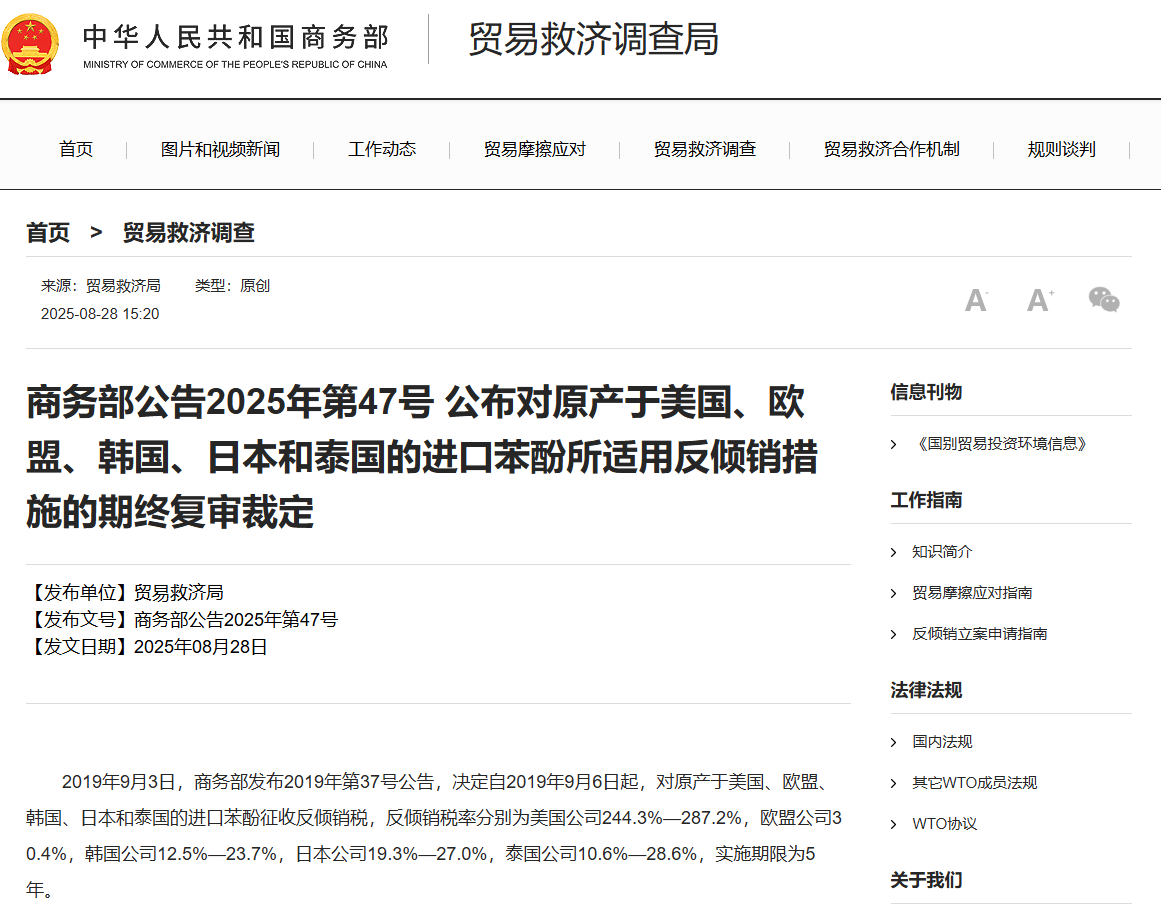Open 贸易救济合作机制 navigation item
Viewport: 1161px width, 915px height.
click(x=891, y=149)
